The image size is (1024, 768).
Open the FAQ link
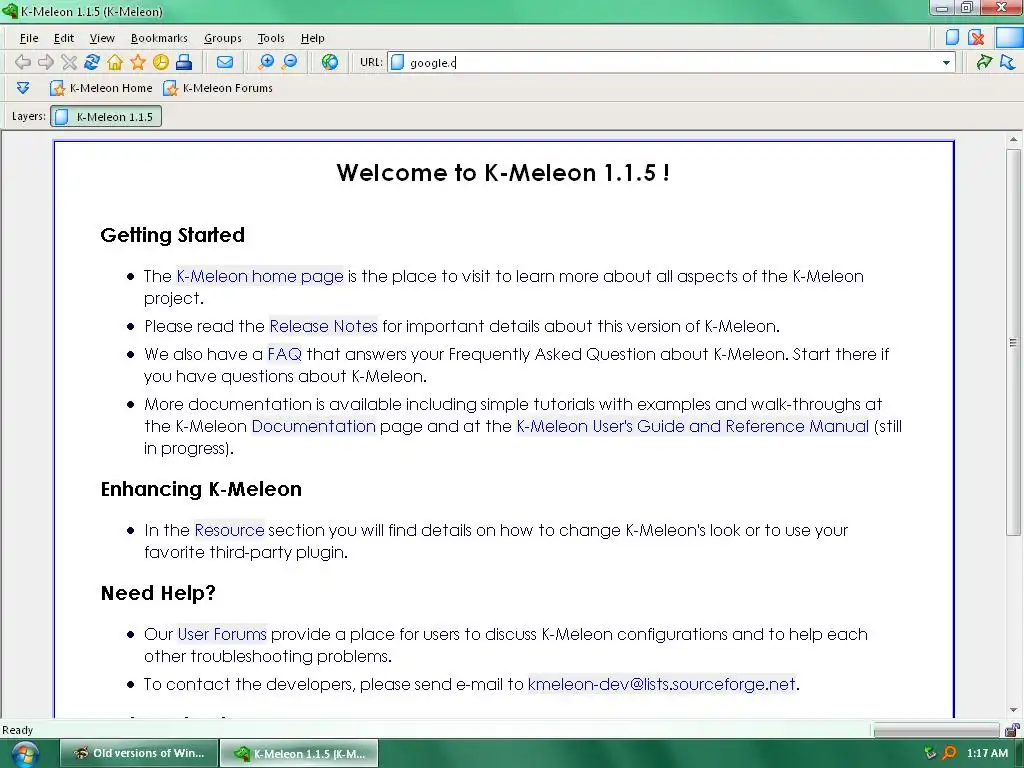click(285, 354)
